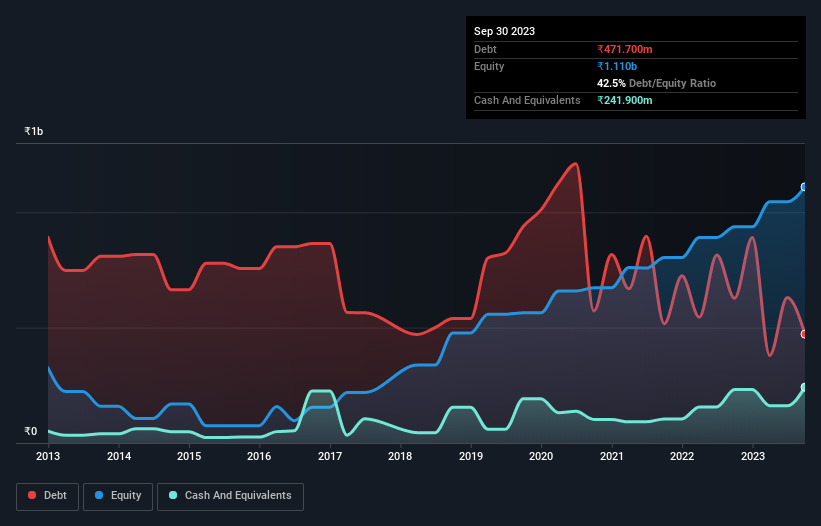Click the ₹0 y-axis label
Viewport: 821px width, 526px height.
30,431
